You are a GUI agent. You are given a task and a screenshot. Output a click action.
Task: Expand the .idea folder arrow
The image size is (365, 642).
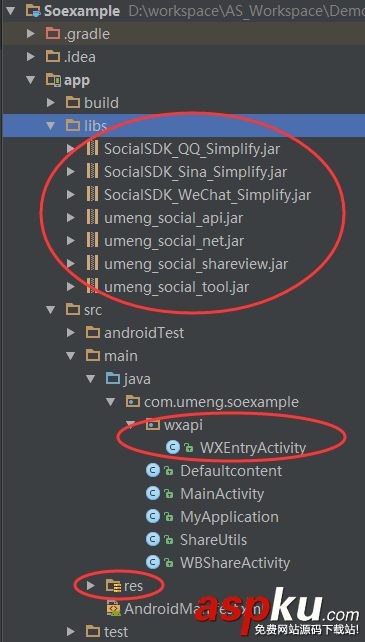tap(31, 57)
